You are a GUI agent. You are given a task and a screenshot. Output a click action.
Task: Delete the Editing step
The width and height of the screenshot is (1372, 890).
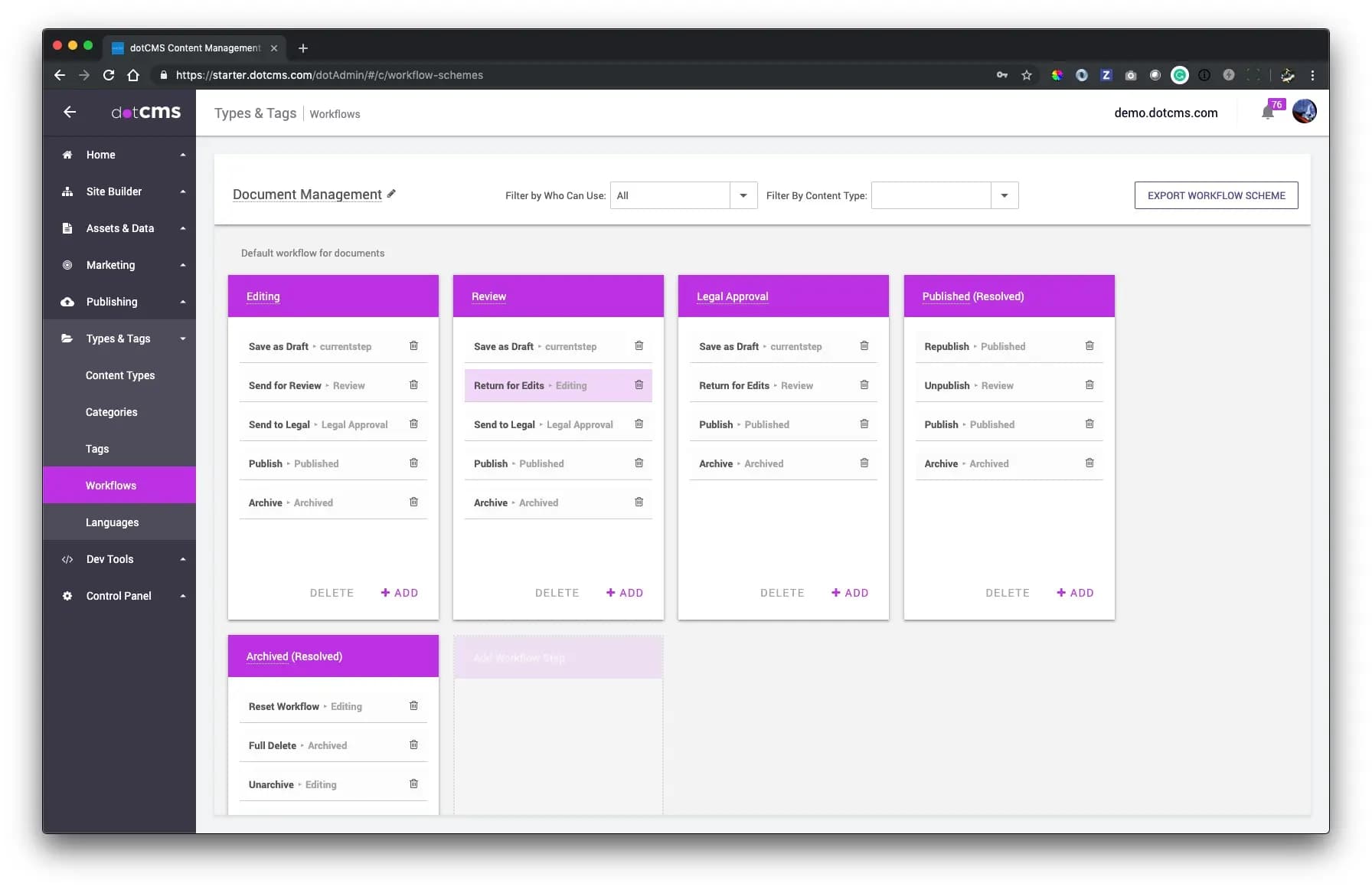pyautogui.click(x=332, y=593)
